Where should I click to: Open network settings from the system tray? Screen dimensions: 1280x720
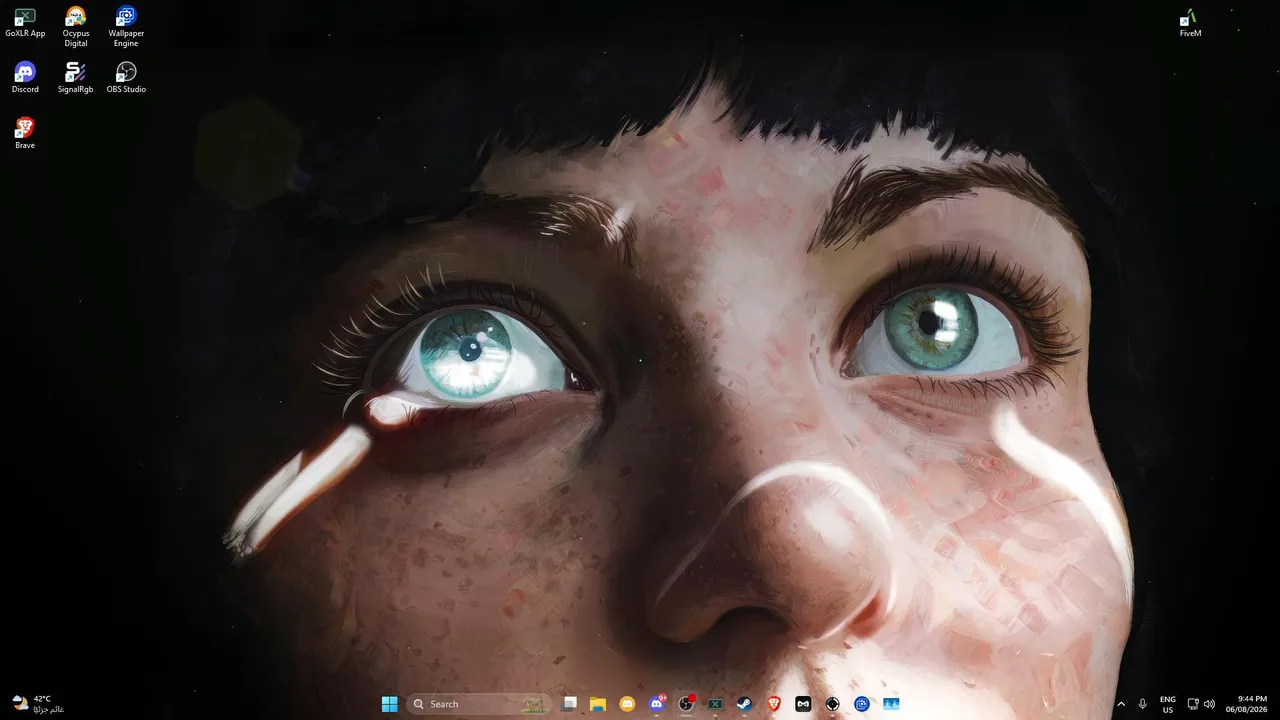point(1193,704)
